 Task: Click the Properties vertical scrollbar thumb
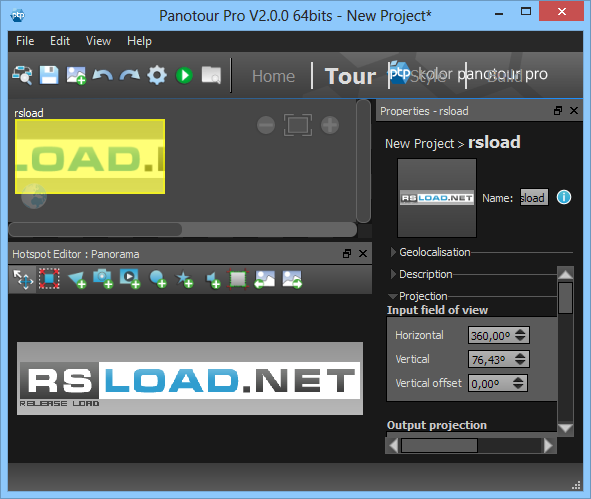pyautogui.click(x=565, y=298)
